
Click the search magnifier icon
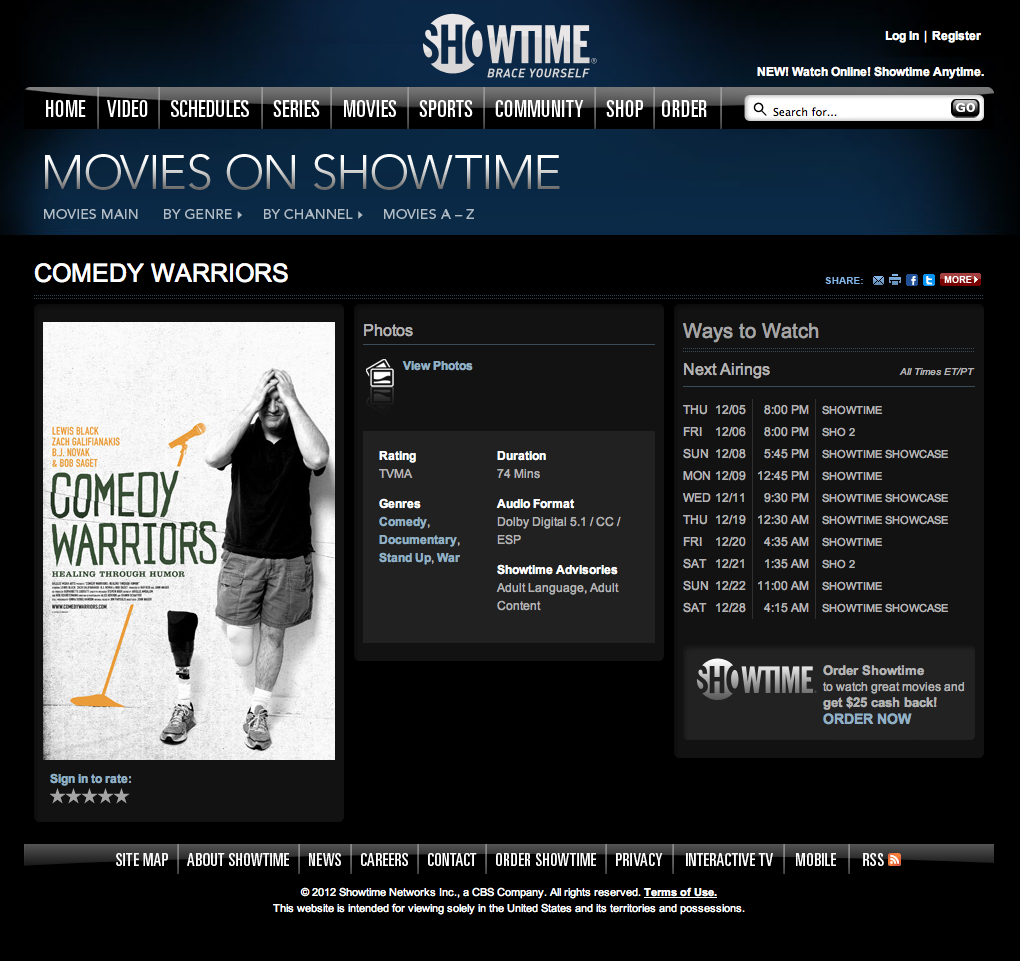coord(759,109)
